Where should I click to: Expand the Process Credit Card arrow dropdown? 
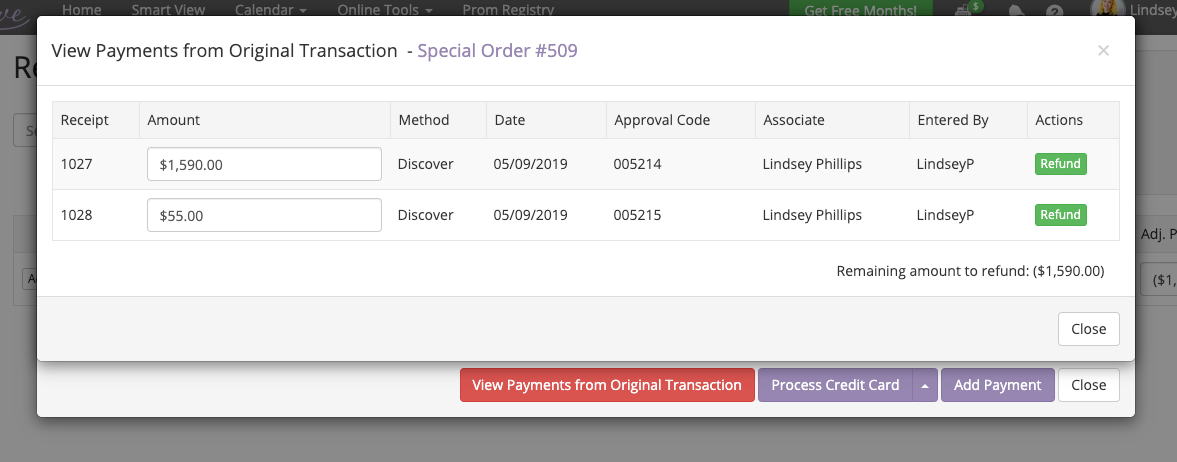(x=925, y=385)
